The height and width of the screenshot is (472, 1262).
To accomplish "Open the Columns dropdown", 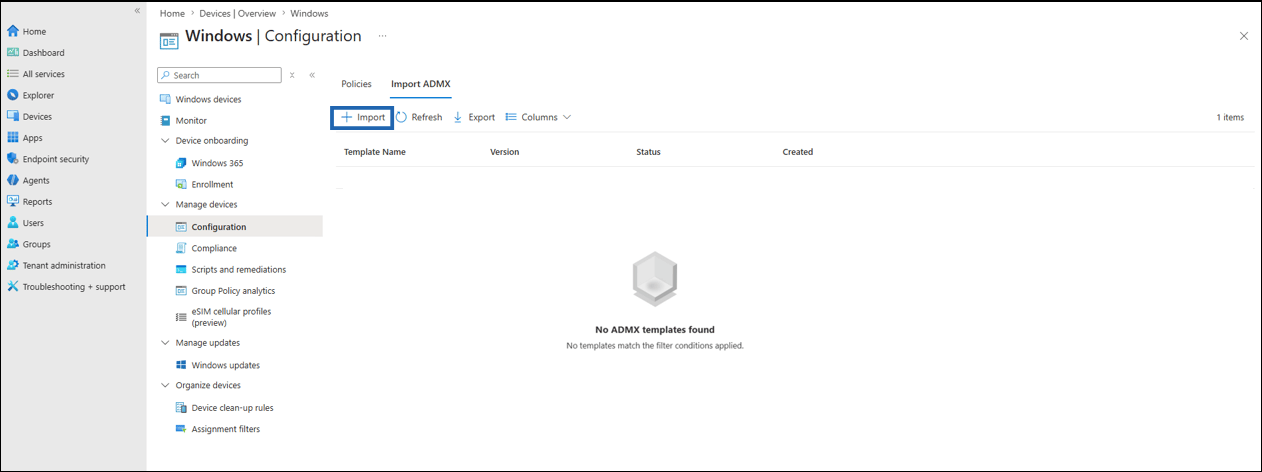I will coord(538,117).
